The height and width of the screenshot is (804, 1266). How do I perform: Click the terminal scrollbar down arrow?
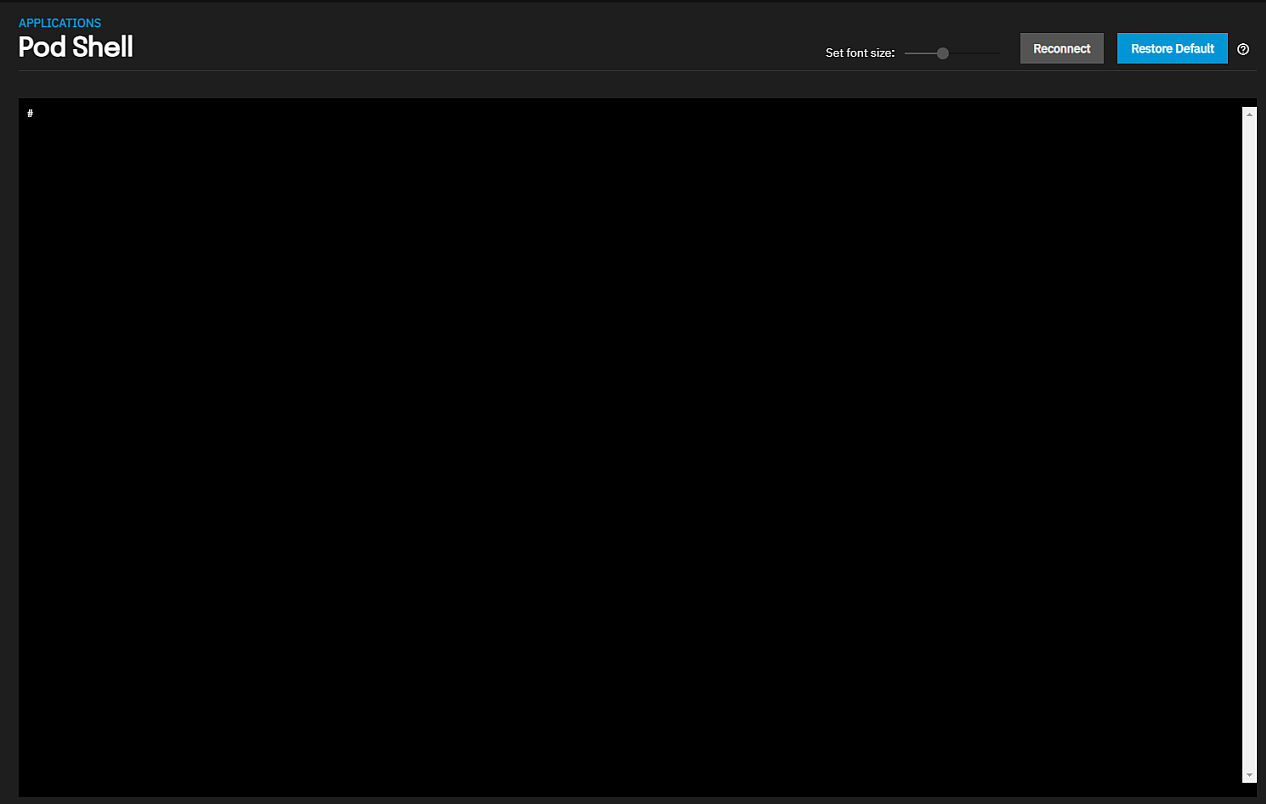coord(1249,775)
